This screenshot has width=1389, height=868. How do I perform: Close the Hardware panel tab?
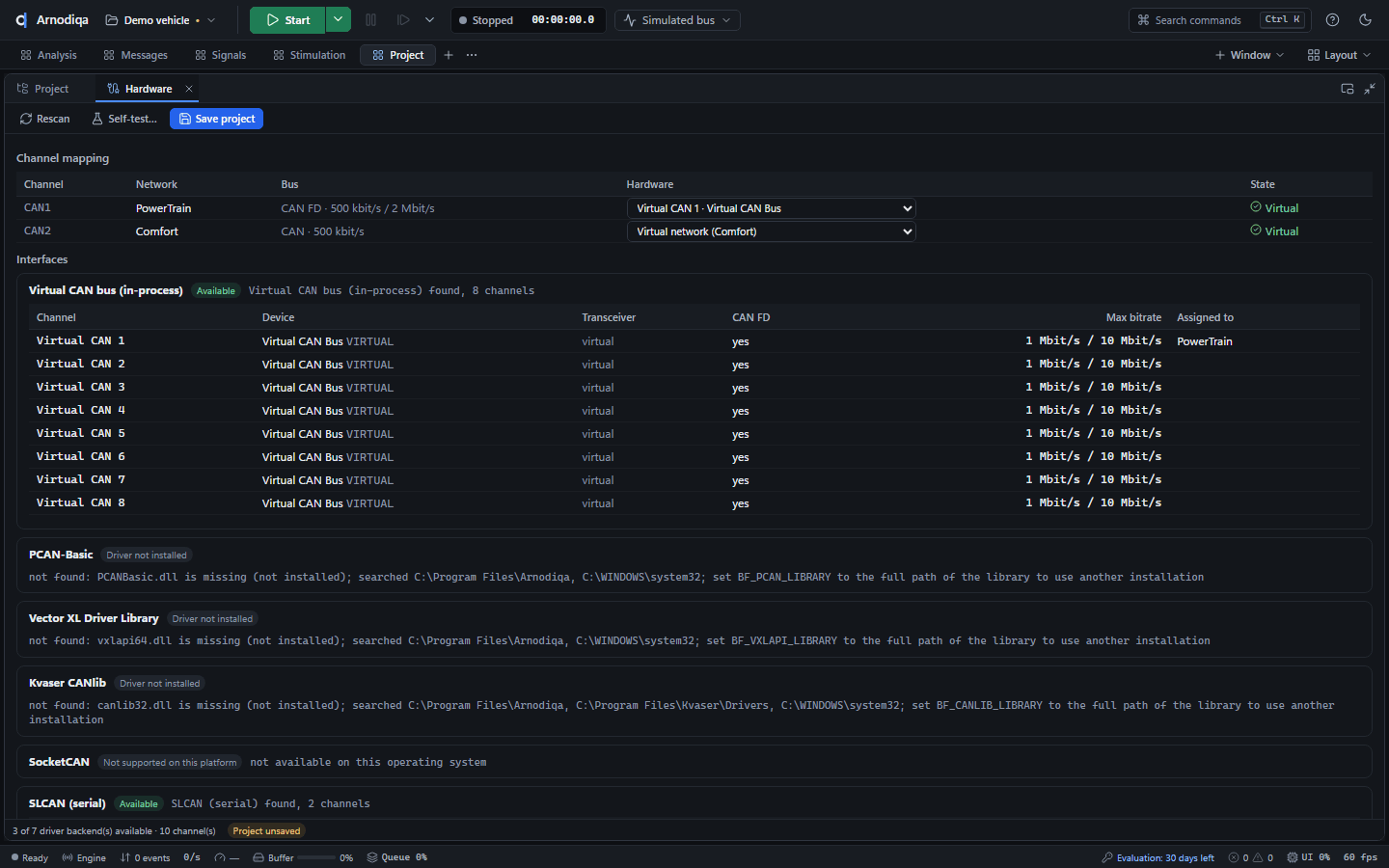[189, 89]
